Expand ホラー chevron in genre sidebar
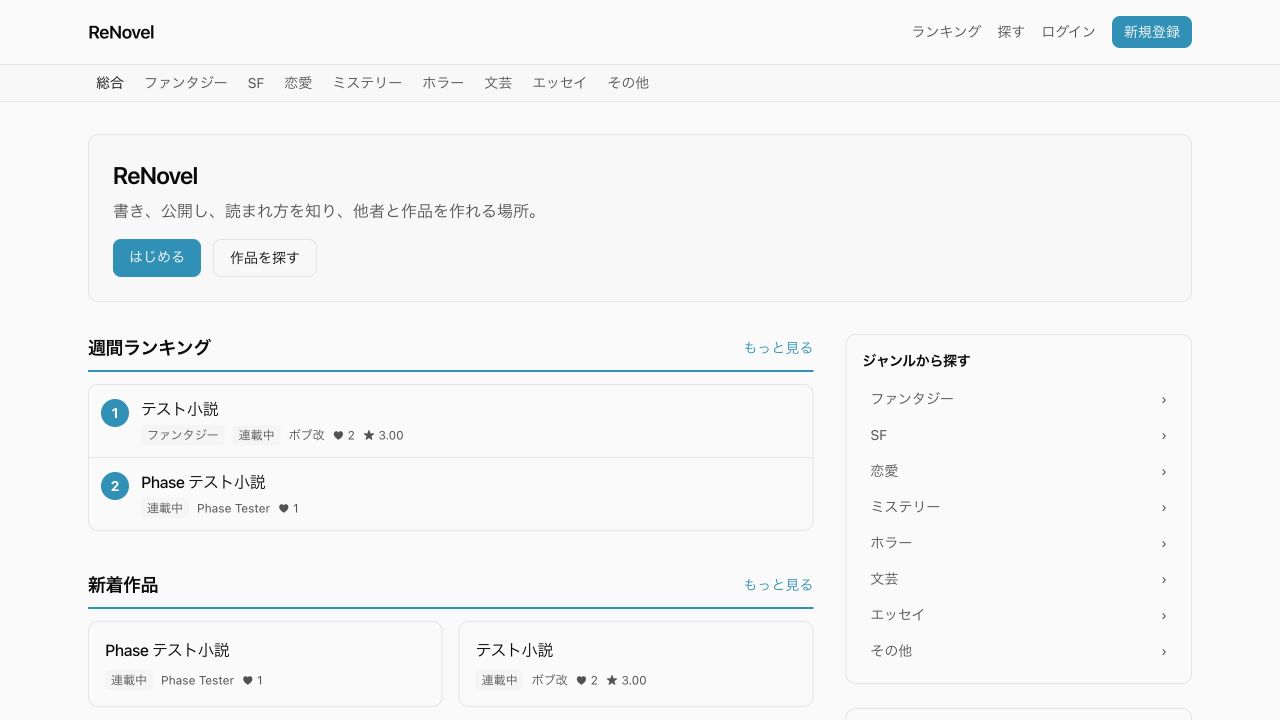 [1164, 544]
